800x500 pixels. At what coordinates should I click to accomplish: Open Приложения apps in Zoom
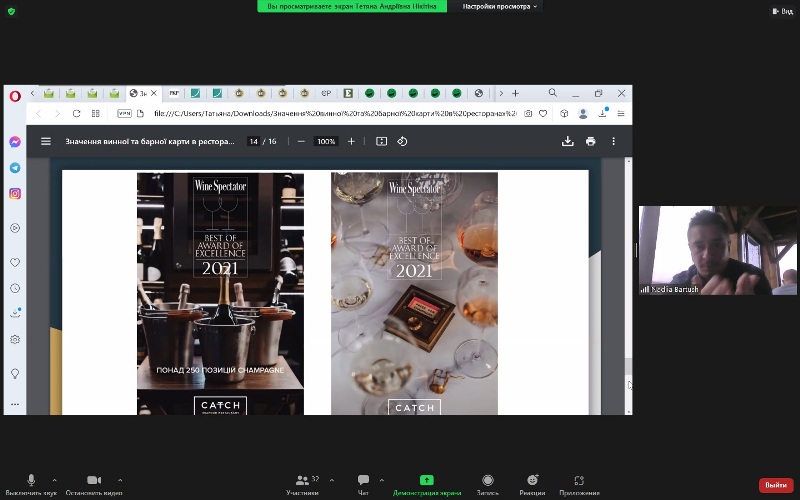pyautogui.click(x=579, y=485)
